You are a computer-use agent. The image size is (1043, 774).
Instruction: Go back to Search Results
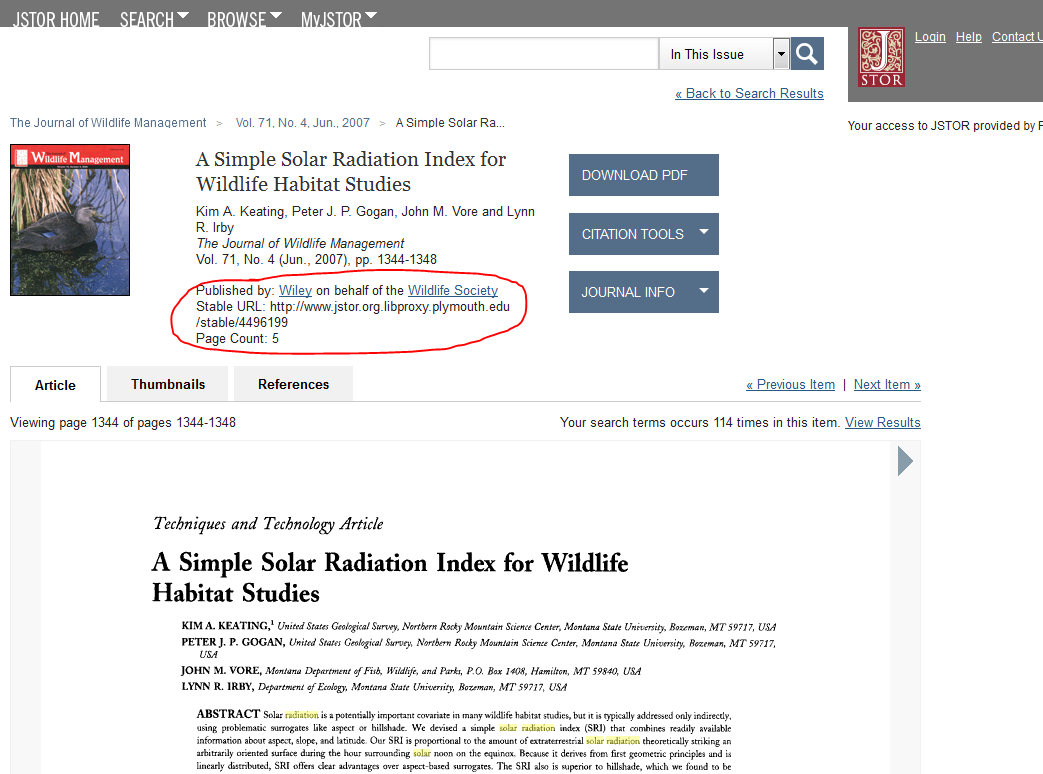pos(749,93)
